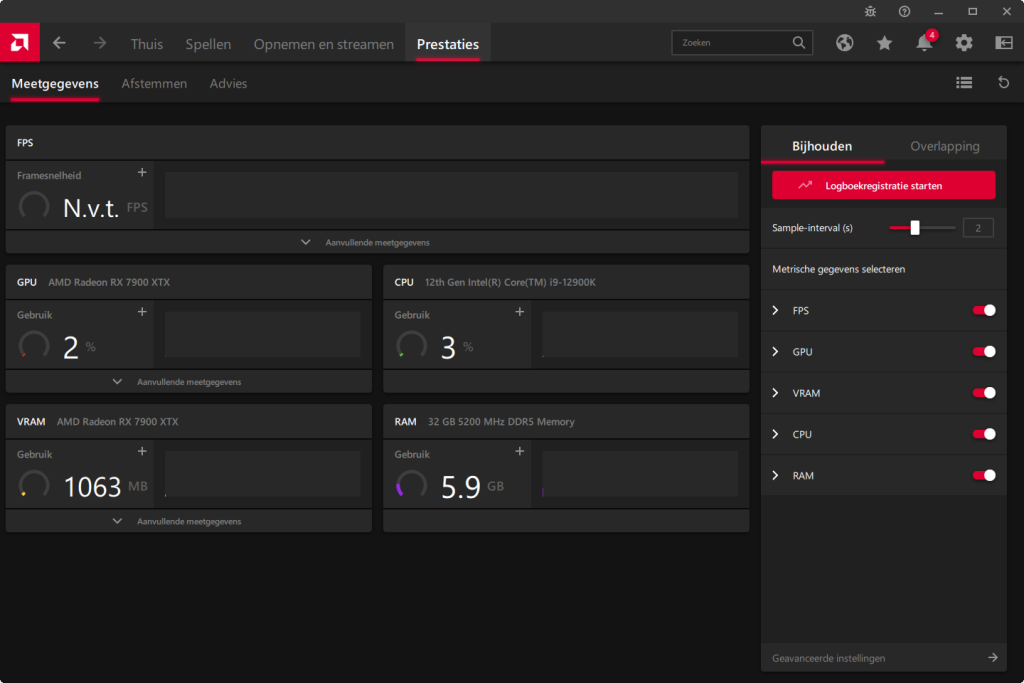The width and height of the screenshot is (1024, 683).
Task: Switch to Afstemmen subtab
Action: (x=154, y=84)
